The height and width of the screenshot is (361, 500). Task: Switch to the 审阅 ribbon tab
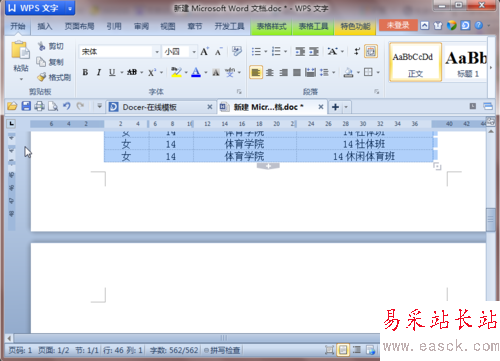pos(141,26)
